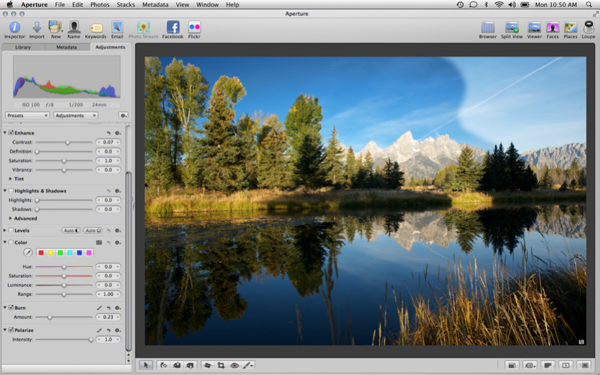Select the blue color swatch
This screenshot has width=600, height=375.
[x=79, y=253]
